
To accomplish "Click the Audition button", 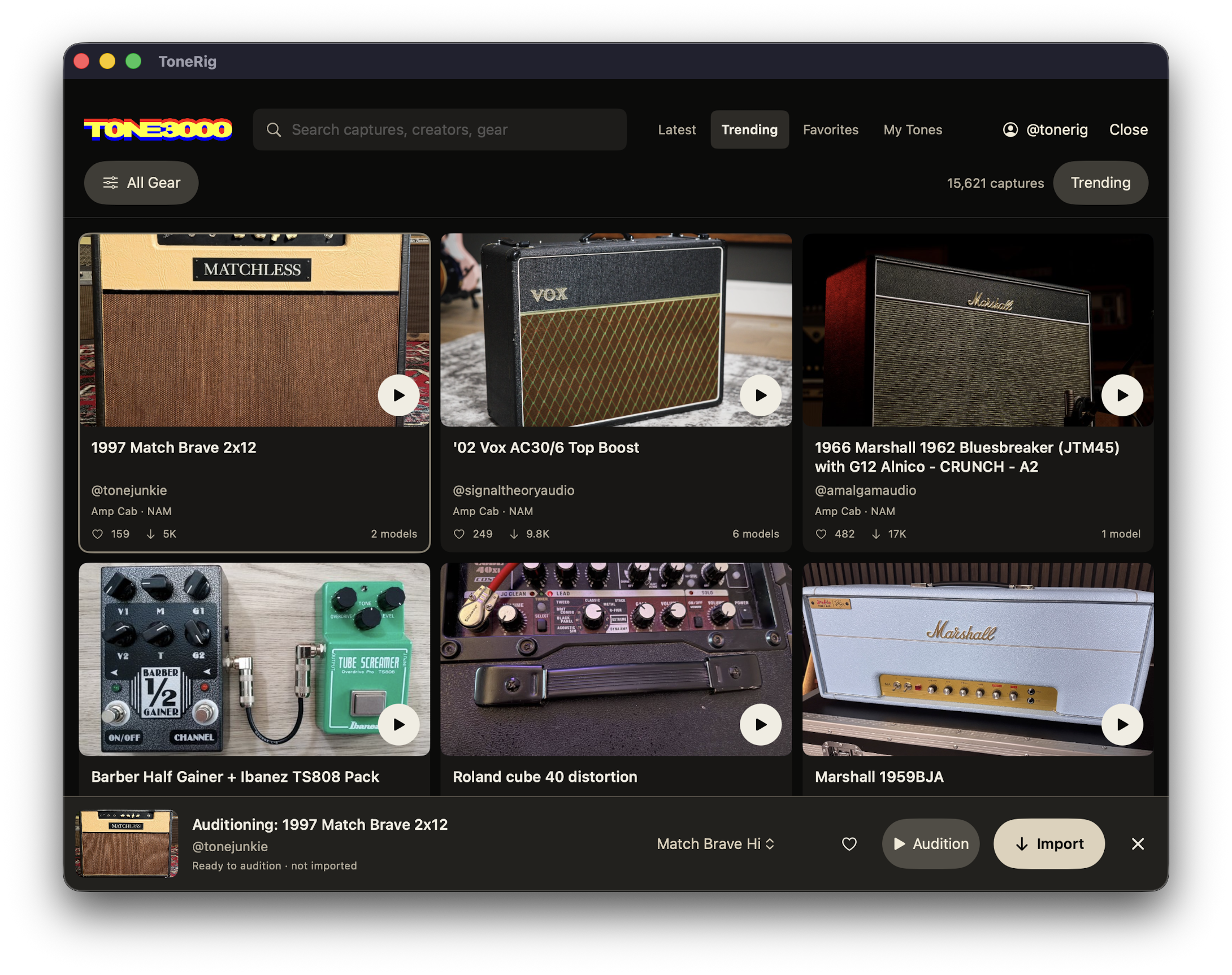I will click(x=930, y=843).
